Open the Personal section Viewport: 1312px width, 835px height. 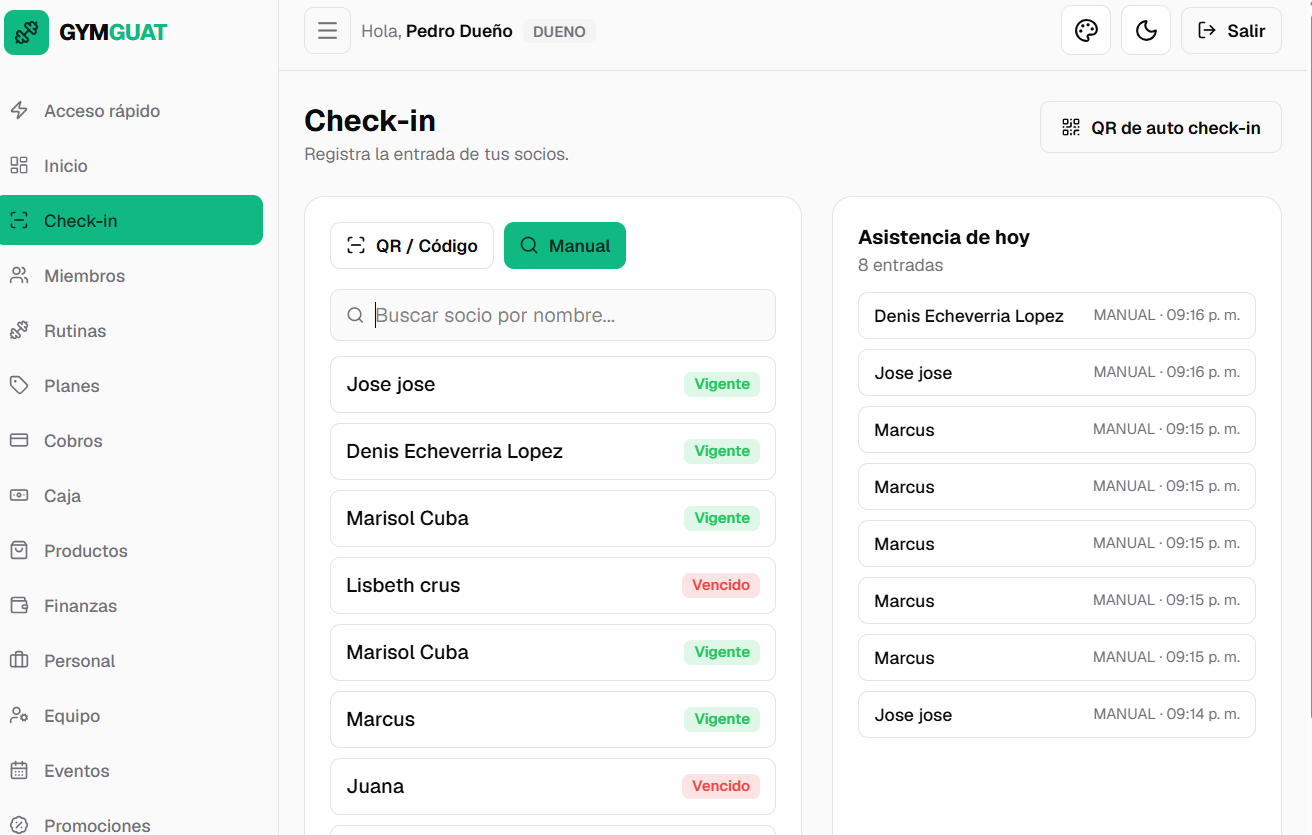coord(131,661)
